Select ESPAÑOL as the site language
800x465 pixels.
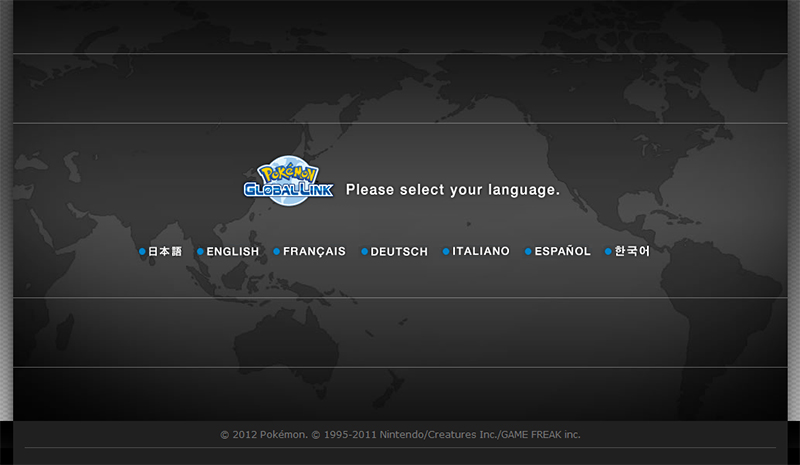558,251
